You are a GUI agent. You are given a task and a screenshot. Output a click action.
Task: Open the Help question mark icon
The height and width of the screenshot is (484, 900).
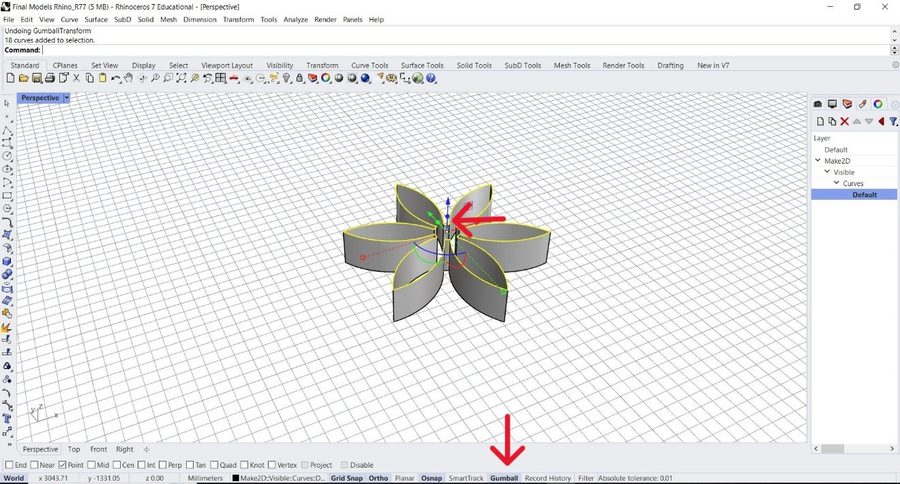(431, 78)
